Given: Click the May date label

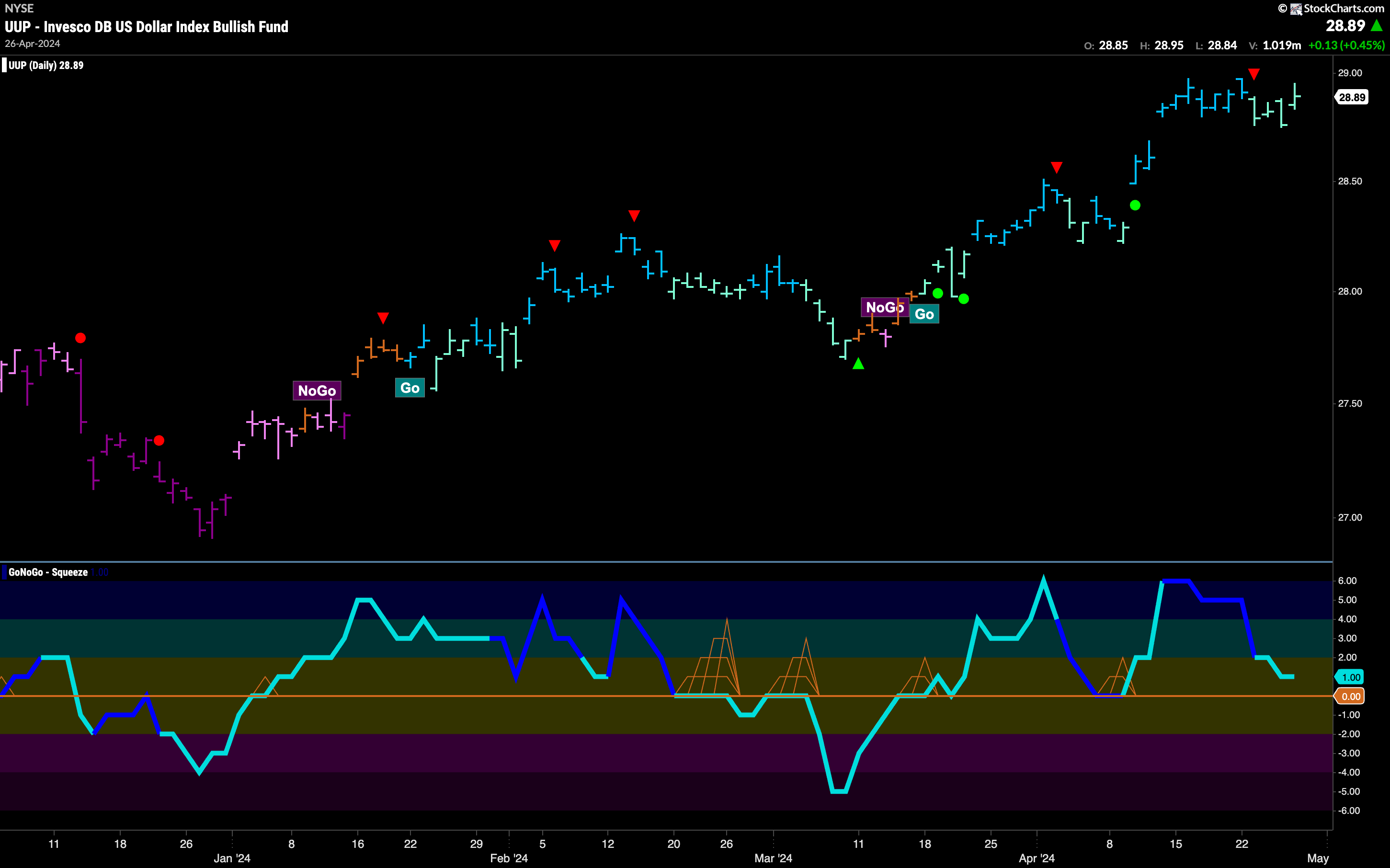Looking at the screenshot, I should [x=1318, y=858].
